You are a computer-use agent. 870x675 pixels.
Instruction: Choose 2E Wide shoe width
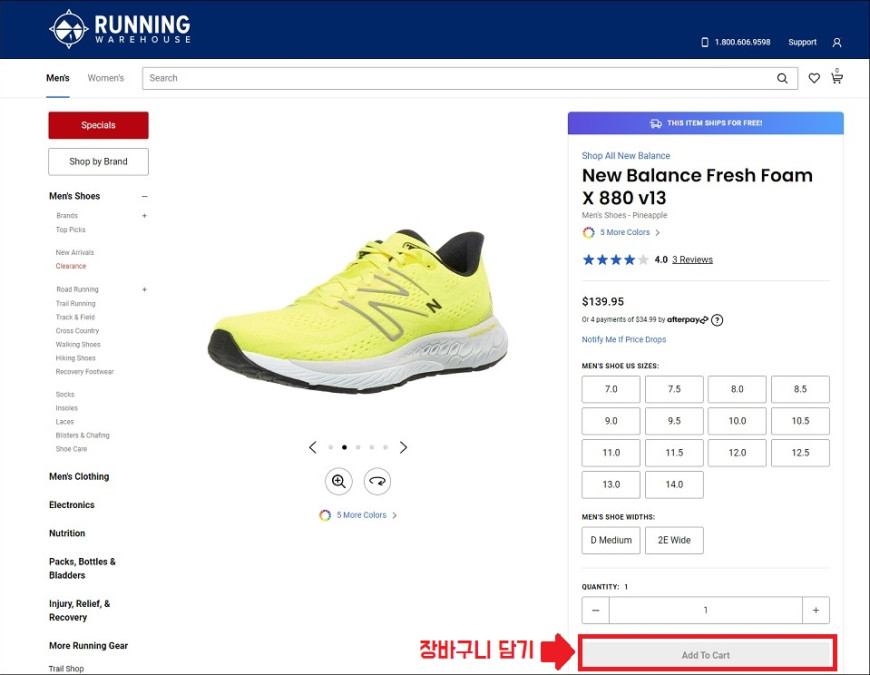[674, 540]
